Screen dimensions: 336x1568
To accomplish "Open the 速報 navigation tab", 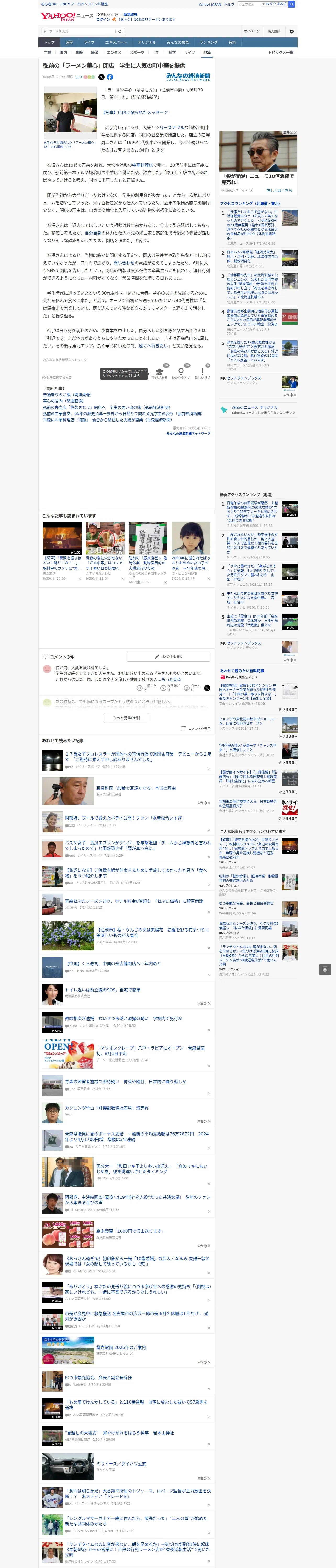I will point(69,43).
